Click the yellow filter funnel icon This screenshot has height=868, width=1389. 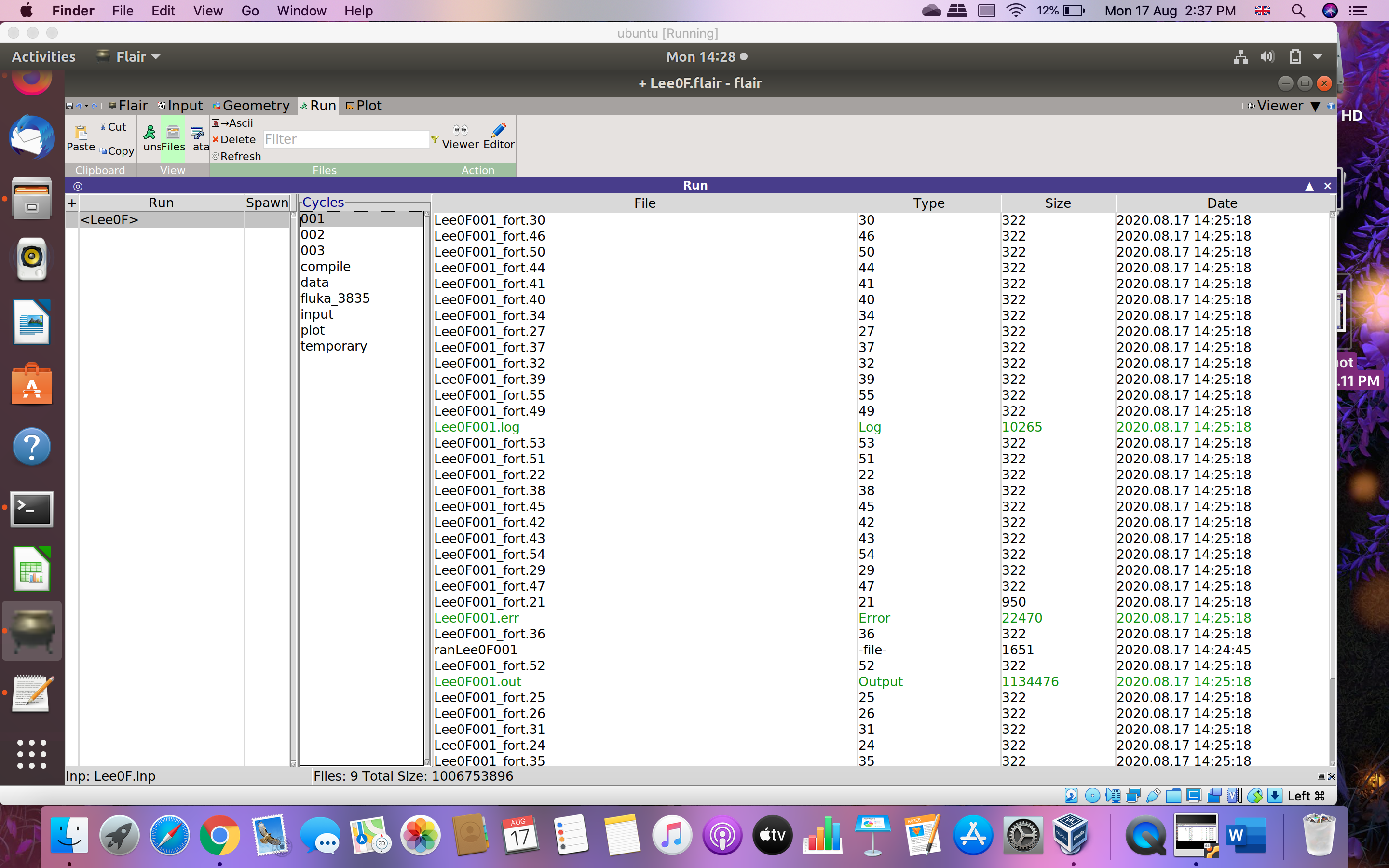click(x=435, y=139)
